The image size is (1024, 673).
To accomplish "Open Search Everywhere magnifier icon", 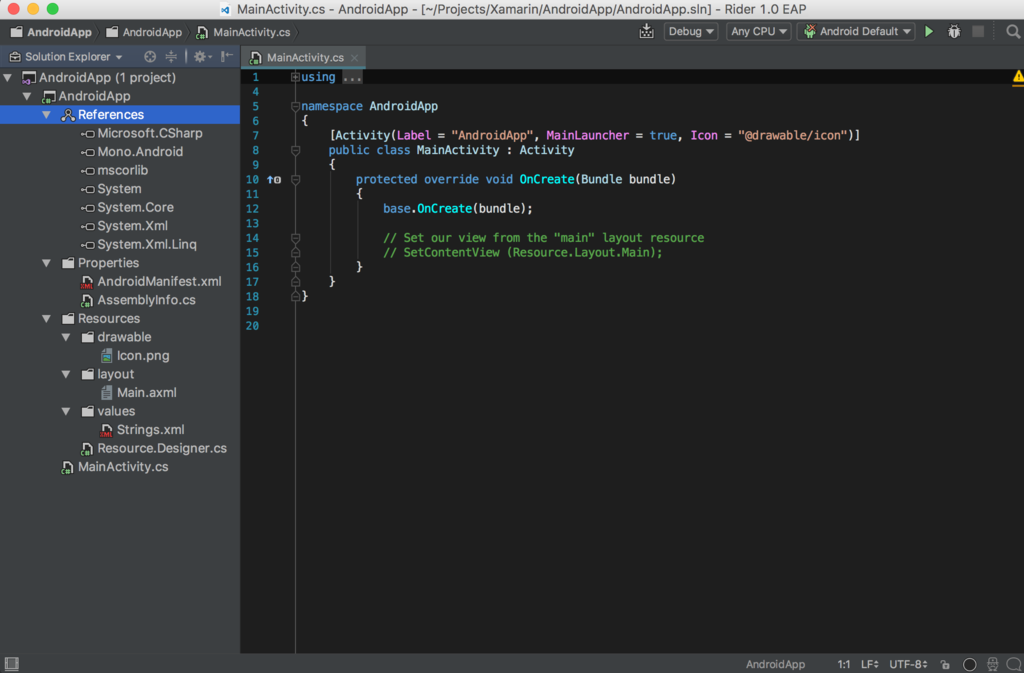I will 1013,31.
